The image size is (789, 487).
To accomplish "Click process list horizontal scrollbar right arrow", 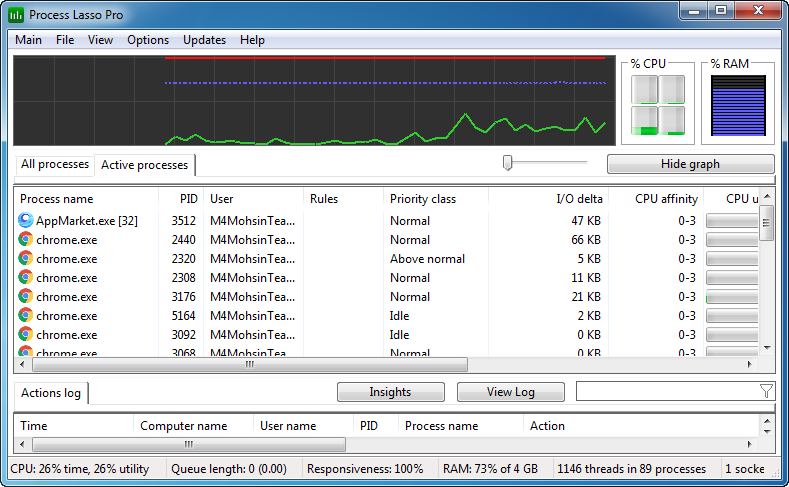I will [750, 364].
